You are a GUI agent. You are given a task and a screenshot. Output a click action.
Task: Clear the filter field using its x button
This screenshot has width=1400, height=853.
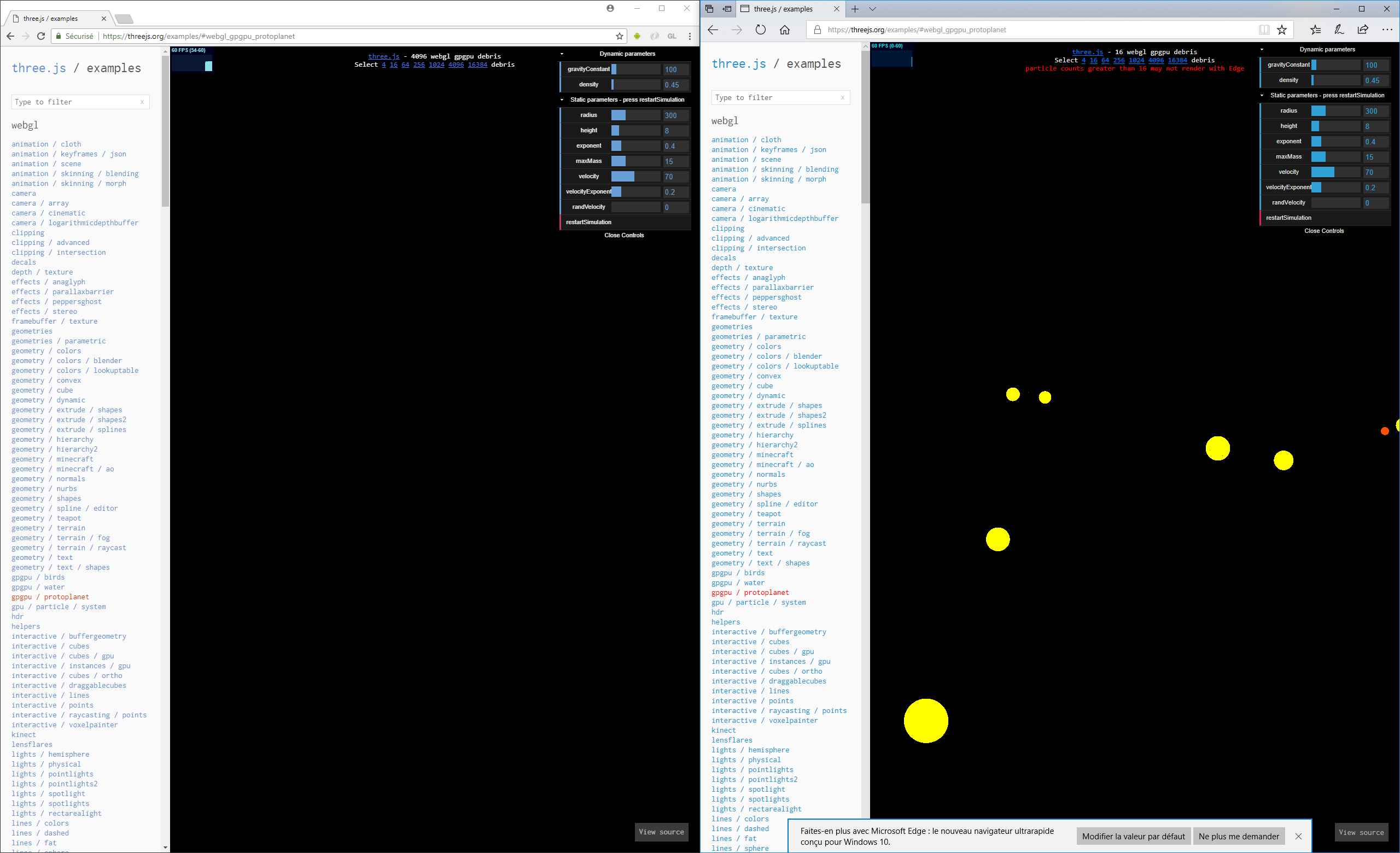(x=142, y=102)
